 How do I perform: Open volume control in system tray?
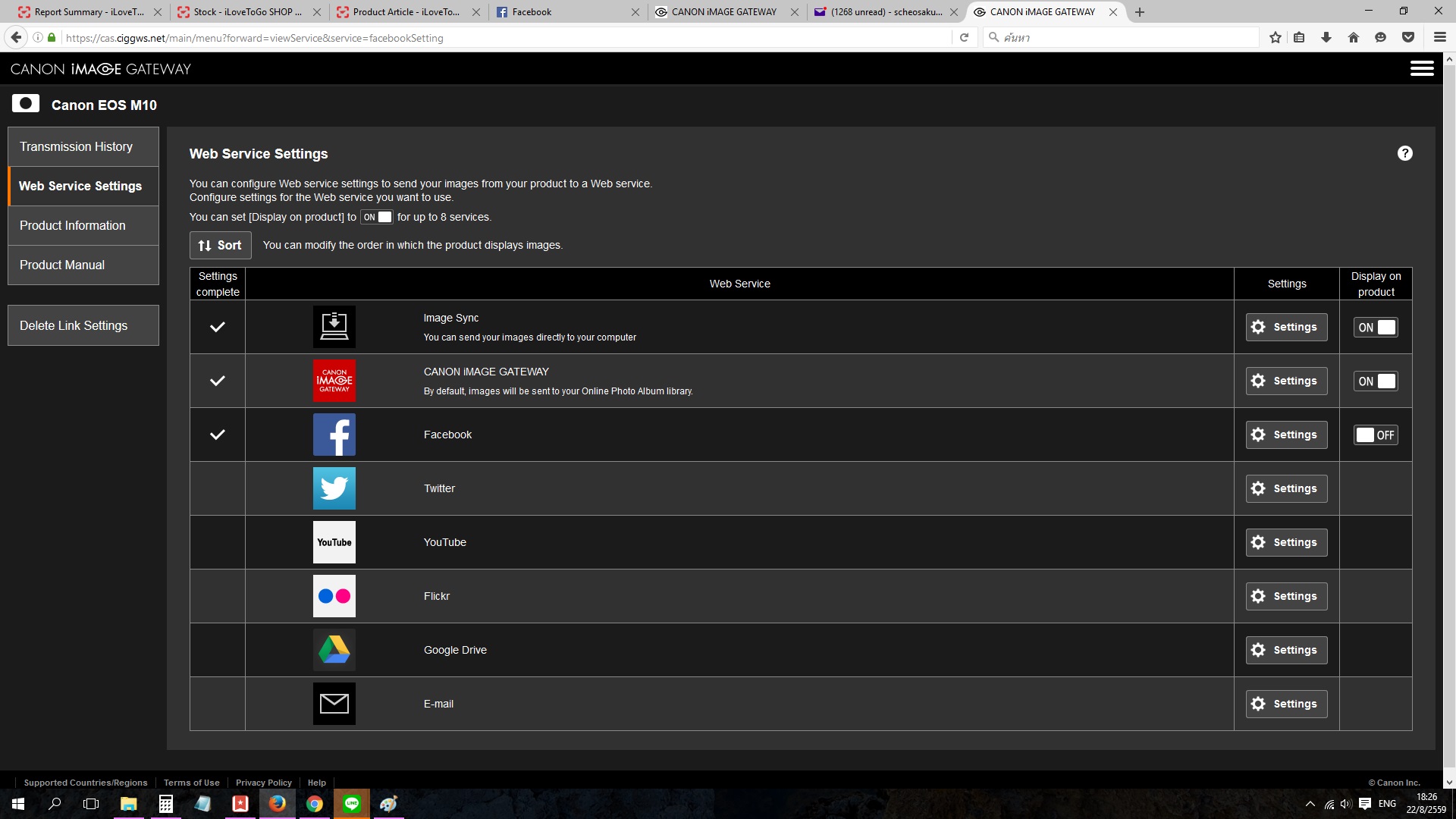[x=1346, y=804]
